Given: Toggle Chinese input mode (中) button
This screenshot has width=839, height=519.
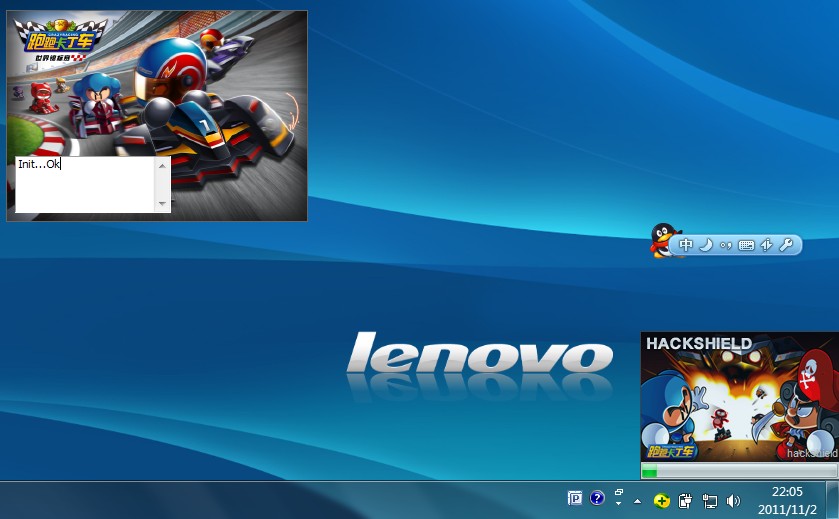Looking at the screenshot, I should 685,245.
